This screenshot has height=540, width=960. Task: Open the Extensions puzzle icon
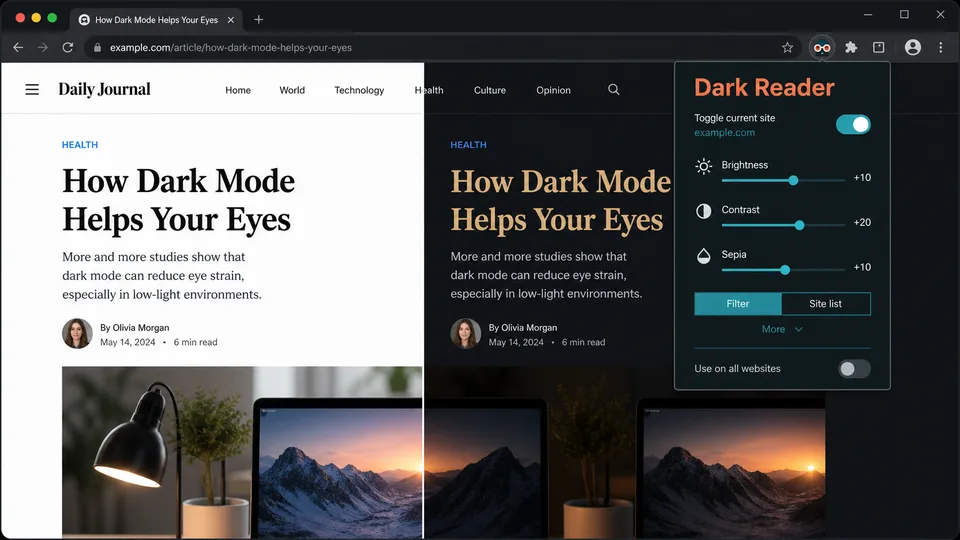(851, 47)
